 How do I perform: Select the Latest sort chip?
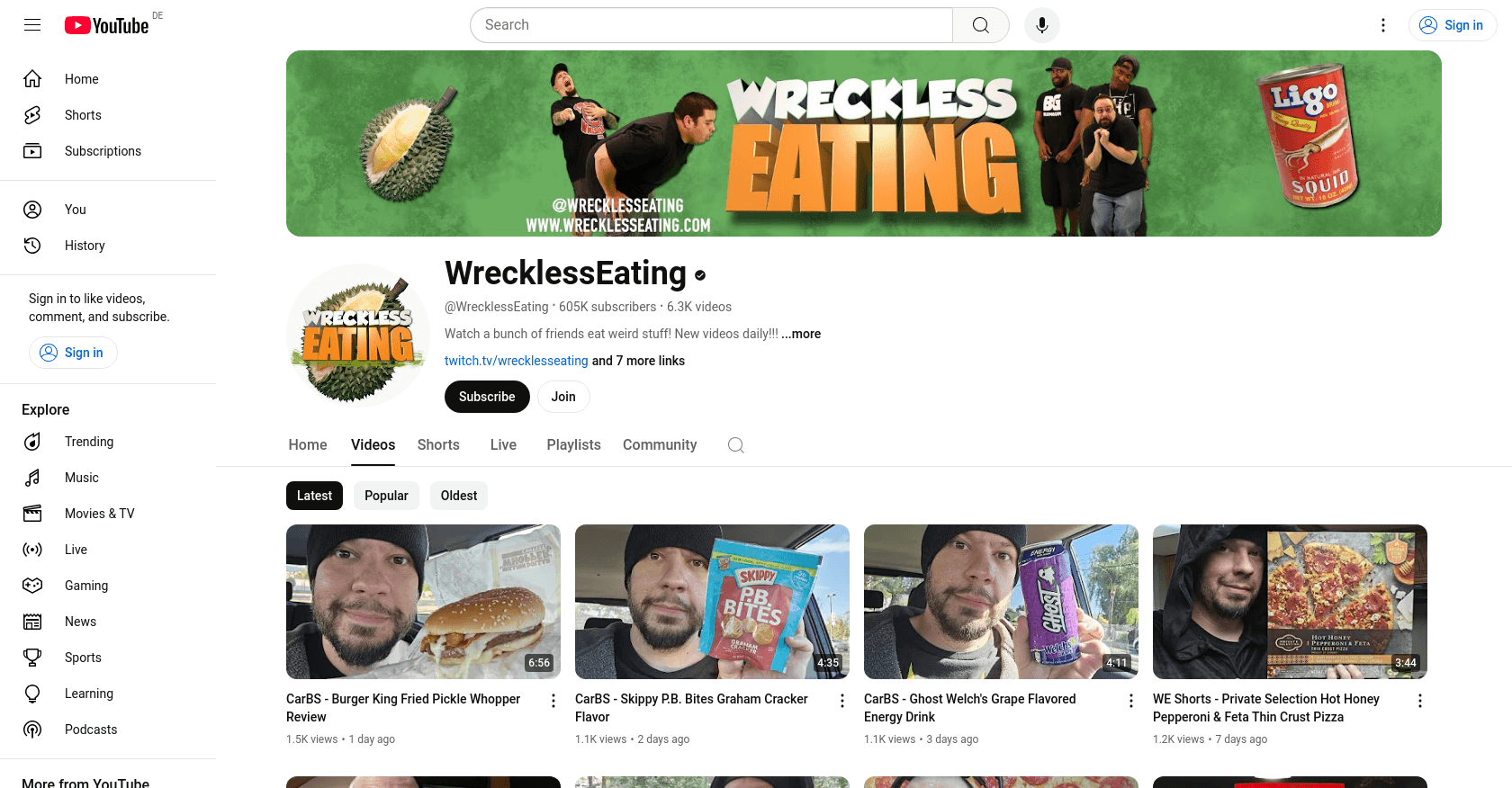(x=314, y=496)
